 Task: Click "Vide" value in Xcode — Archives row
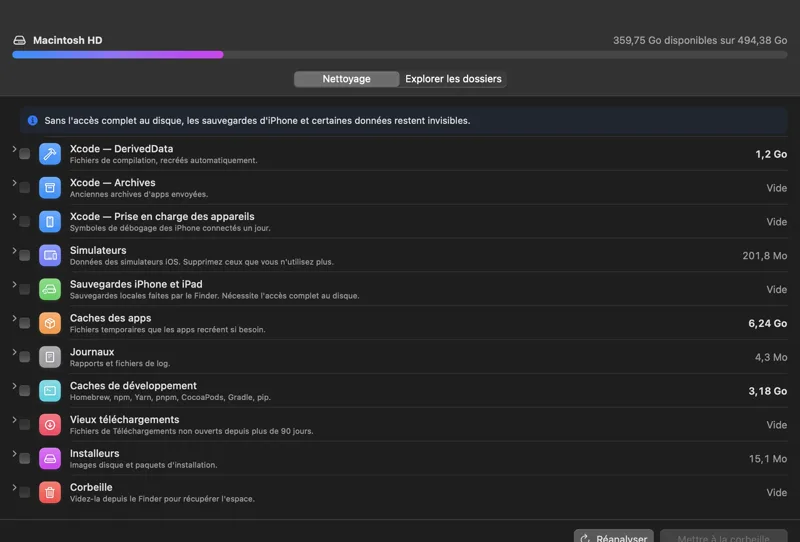point(777,188)
